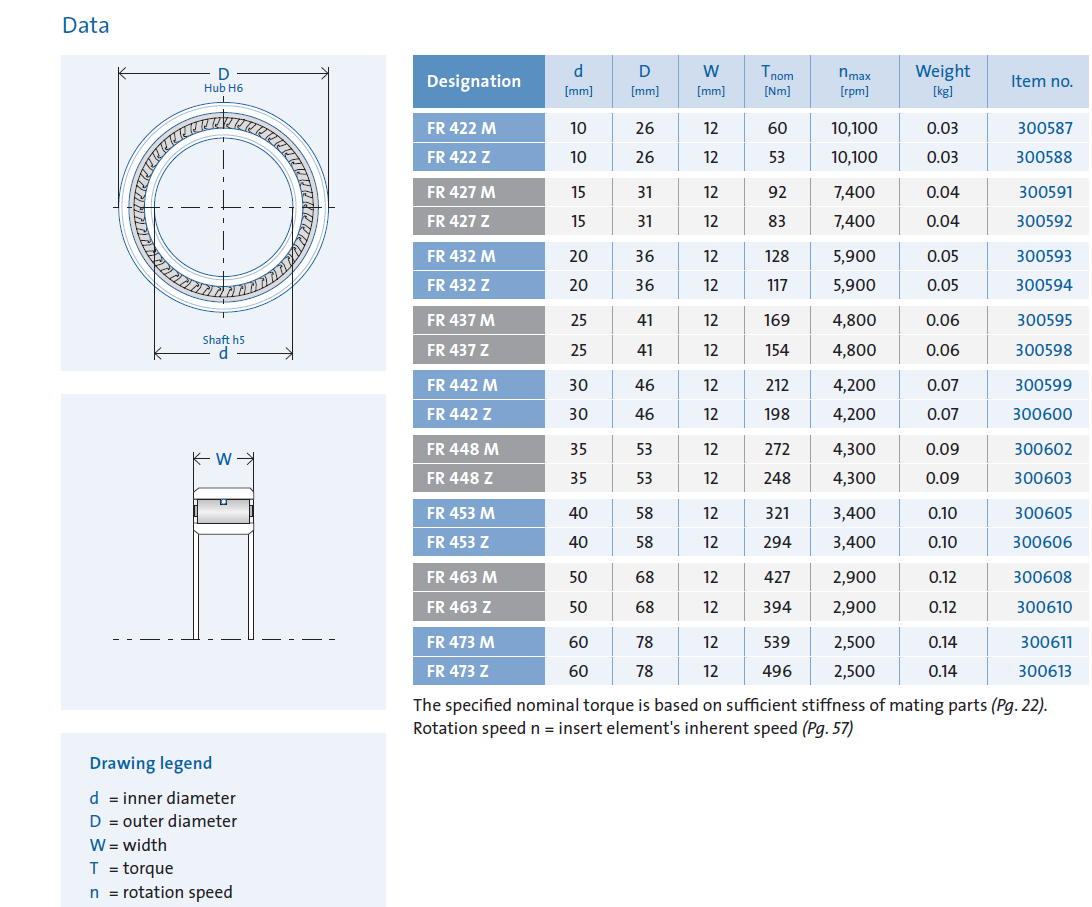Select the FR 437 M designation cell

pyautogui.click(x=478, y=320)
